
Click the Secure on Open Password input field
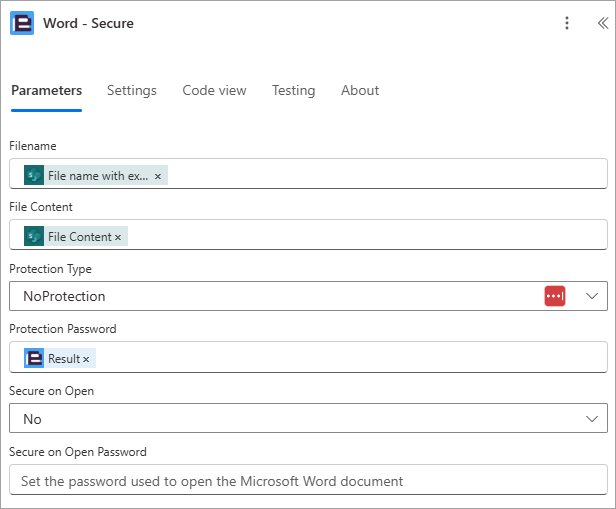point(308,480)
